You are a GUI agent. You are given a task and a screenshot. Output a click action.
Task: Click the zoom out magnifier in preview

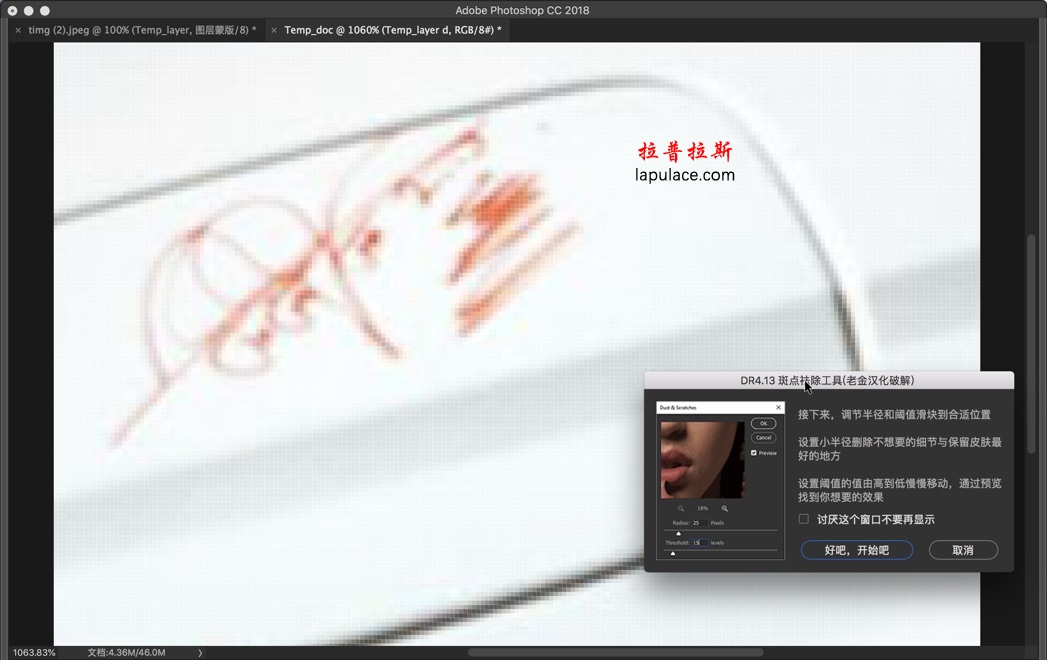[681, 508]
